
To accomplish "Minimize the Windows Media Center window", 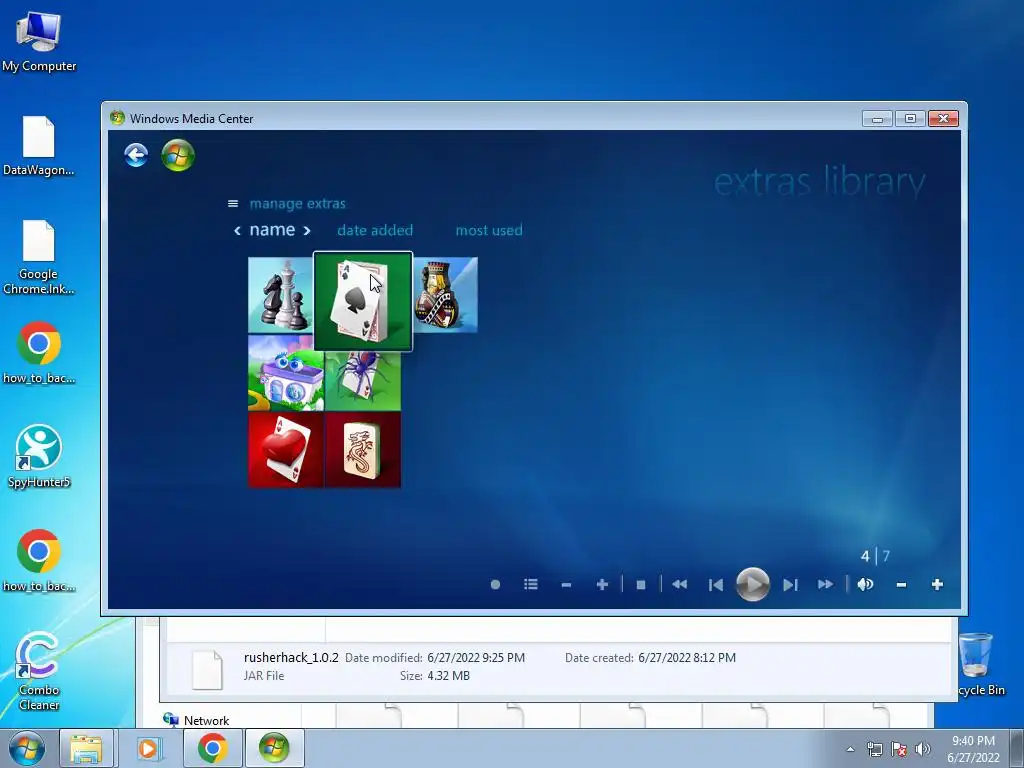I will pos(877,119).
